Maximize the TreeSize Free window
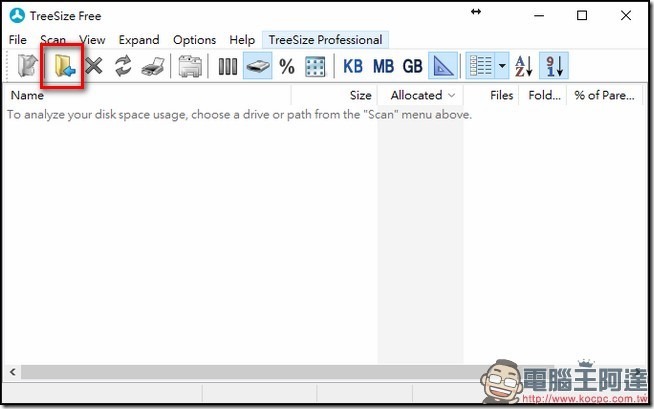The height and width of the screenshot is (409, 654). (582, 16)
